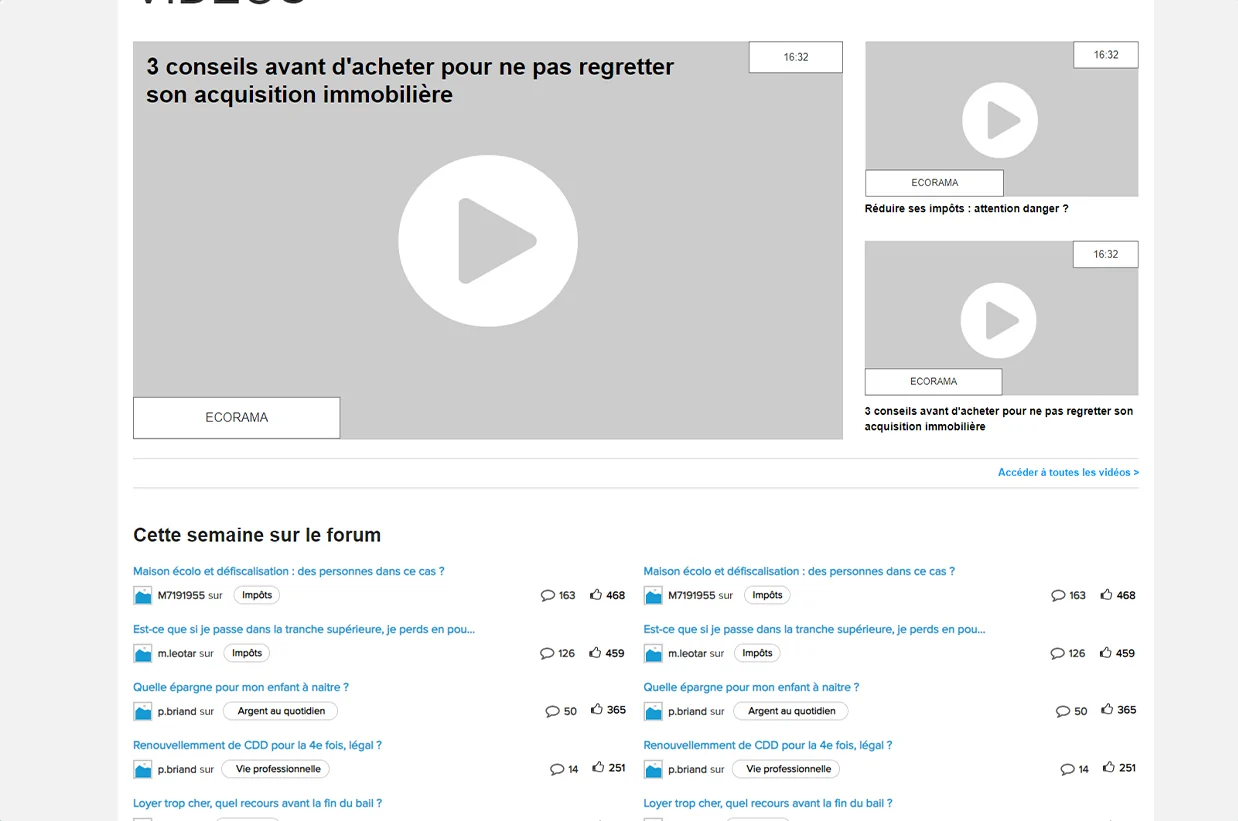Open right-column 'Loyer trop cher' thread

click(768, 803)
